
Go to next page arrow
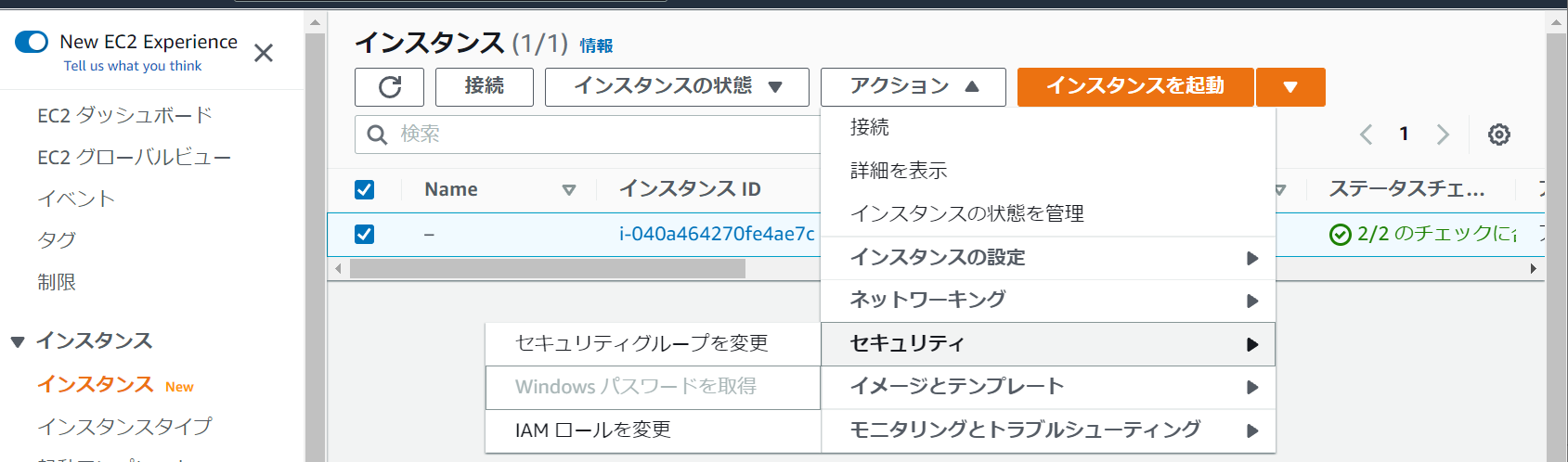click(x=1443, y=135)
